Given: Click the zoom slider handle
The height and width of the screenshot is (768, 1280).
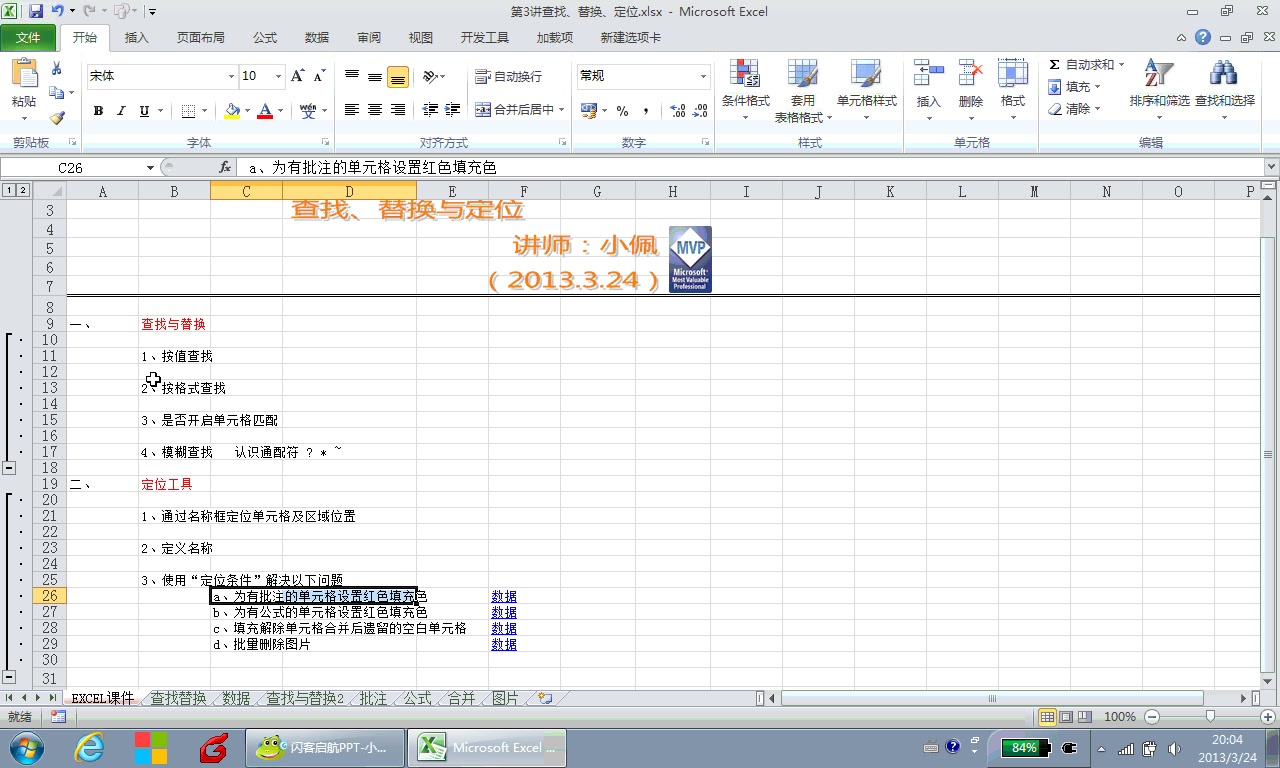Looking at the screenshot, I should (x=1210, y=717).
